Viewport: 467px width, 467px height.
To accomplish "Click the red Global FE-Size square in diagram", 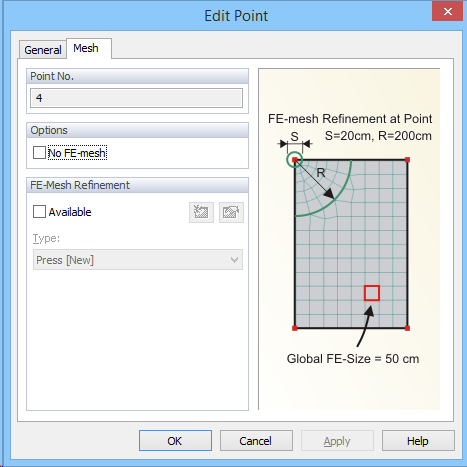I will coord(372,293).
